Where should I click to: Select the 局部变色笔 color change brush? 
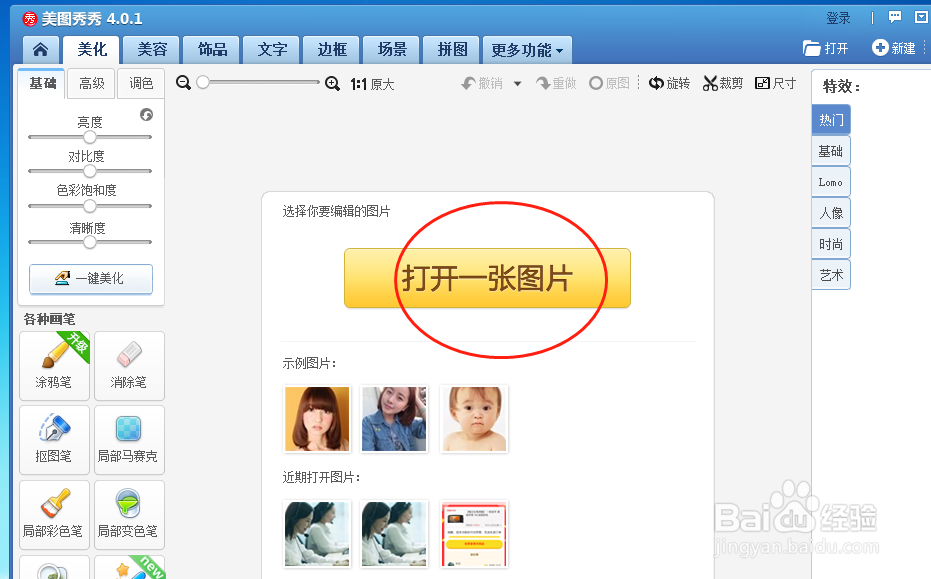tap(129, 515)
